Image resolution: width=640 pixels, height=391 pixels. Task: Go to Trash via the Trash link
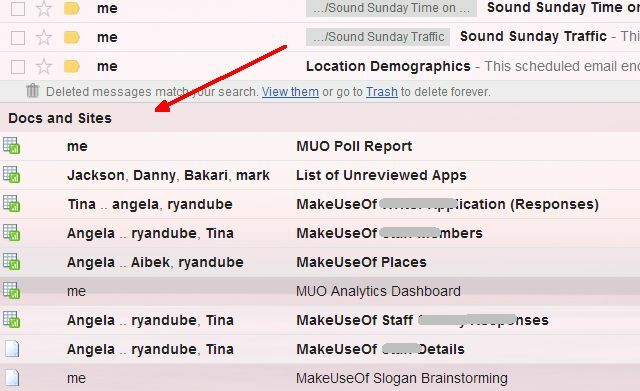tap(382, 92)
